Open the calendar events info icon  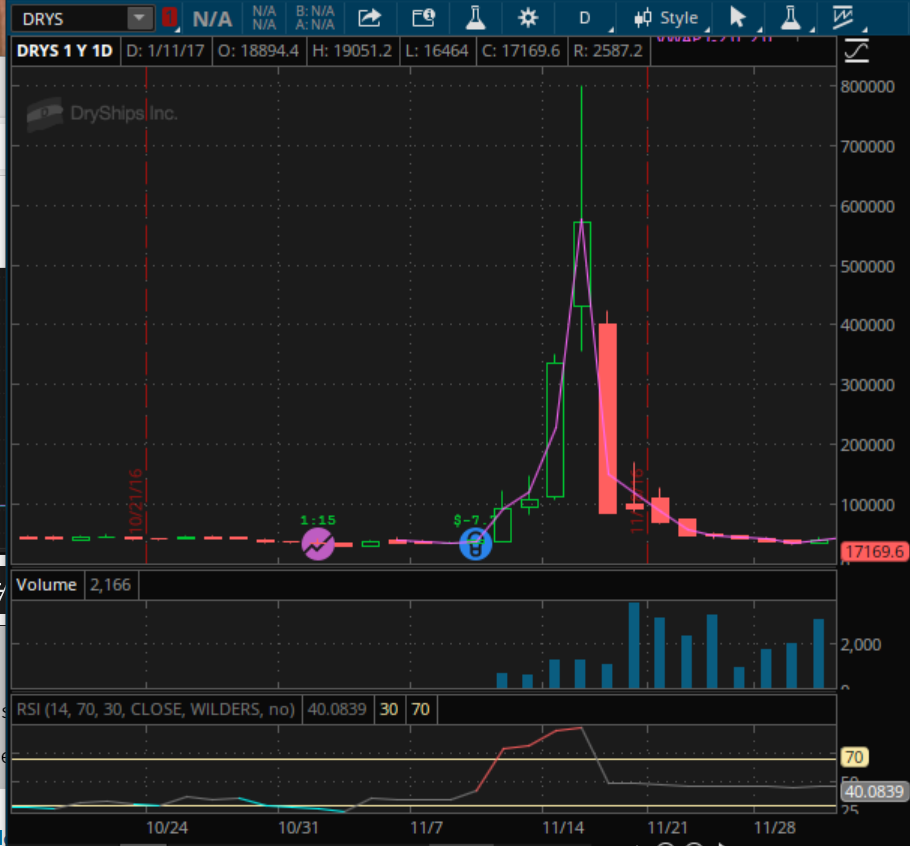click(424, 18)
